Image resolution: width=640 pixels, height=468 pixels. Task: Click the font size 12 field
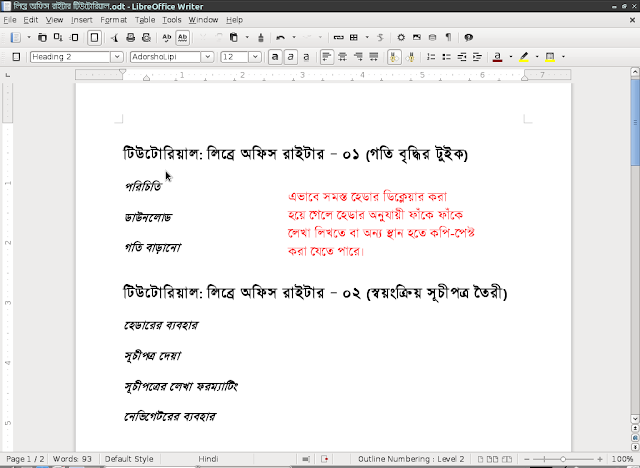234,57
